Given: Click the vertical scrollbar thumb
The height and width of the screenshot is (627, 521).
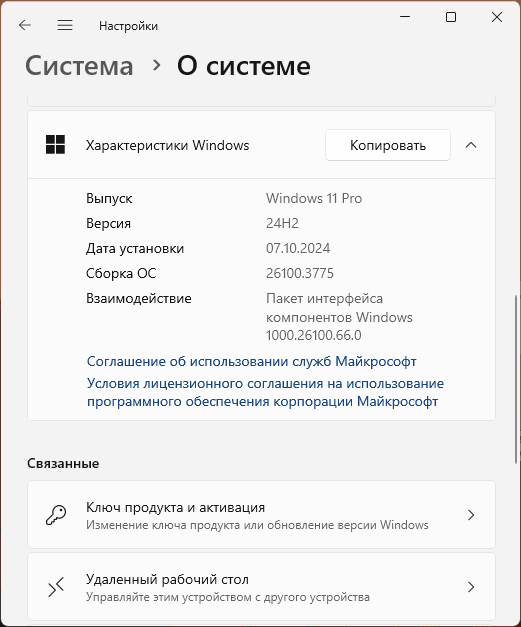Looking at the screenshot, I should pyautogui.click(x=516, y=379).
